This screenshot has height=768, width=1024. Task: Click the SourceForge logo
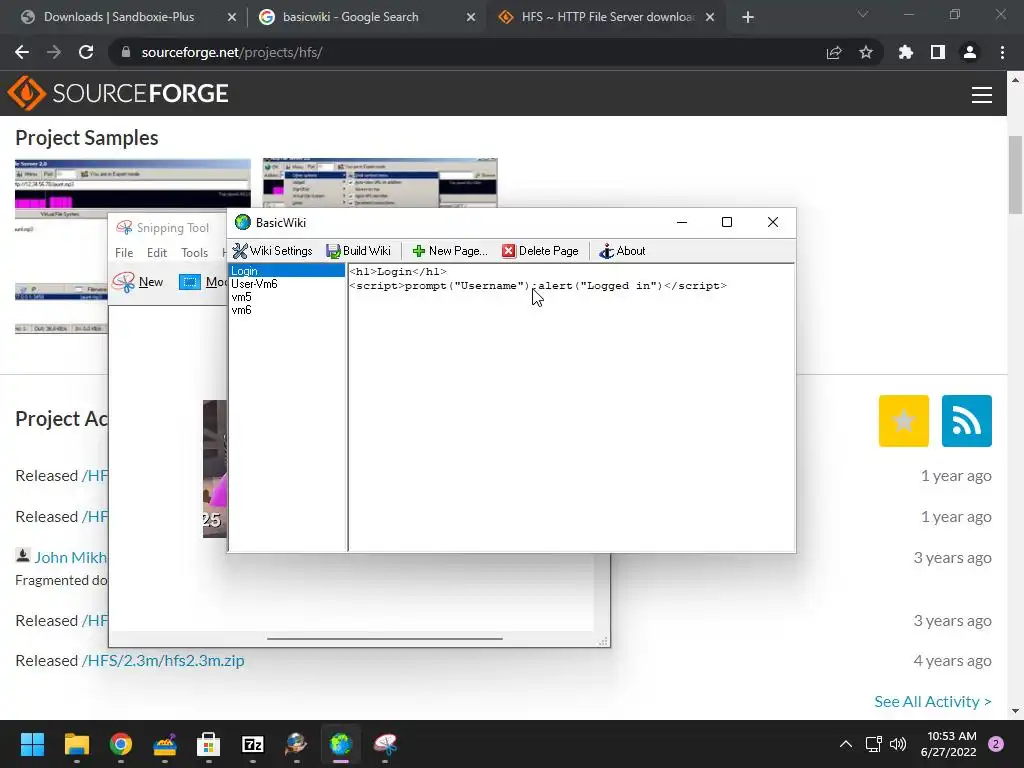click(x=118, y=93)
